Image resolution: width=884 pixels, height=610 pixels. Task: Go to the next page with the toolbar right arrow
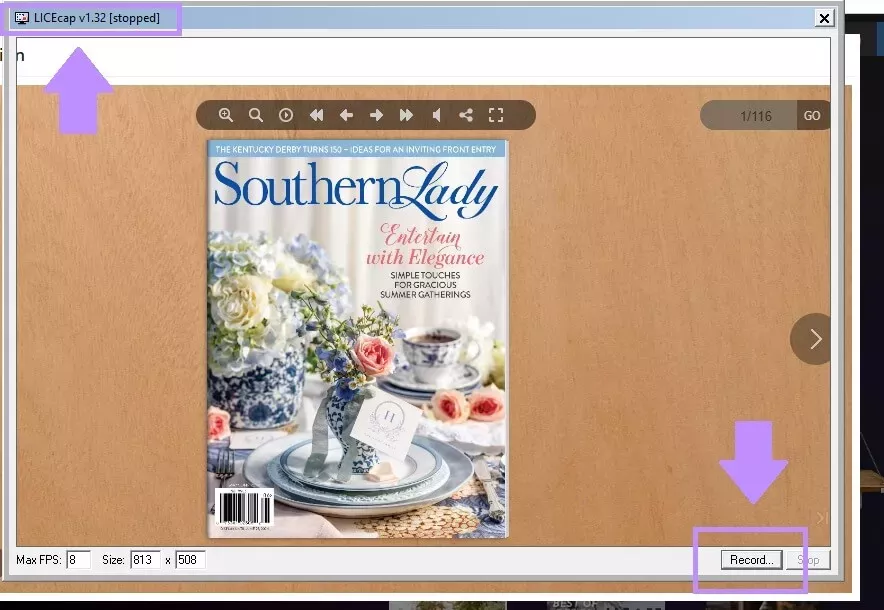(x=376, y=115)
